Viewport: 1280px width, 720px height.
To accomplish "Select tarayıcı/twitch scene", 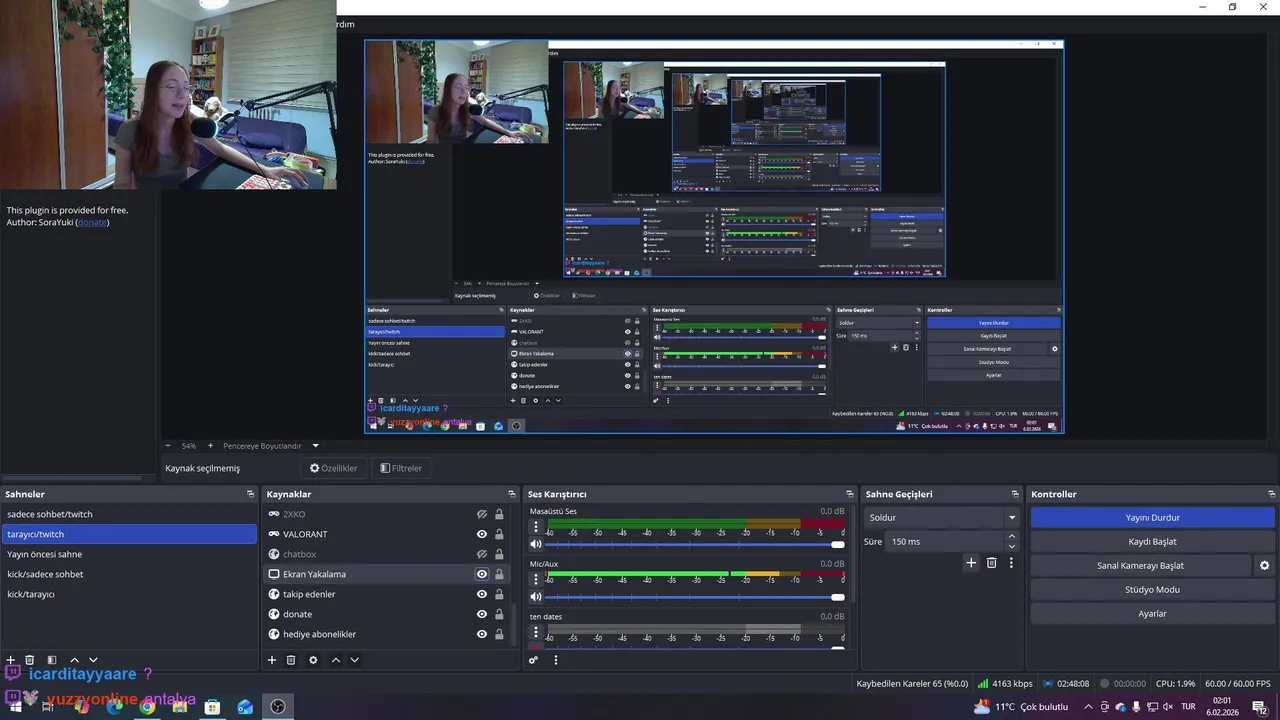I will (x=129, y=534).
